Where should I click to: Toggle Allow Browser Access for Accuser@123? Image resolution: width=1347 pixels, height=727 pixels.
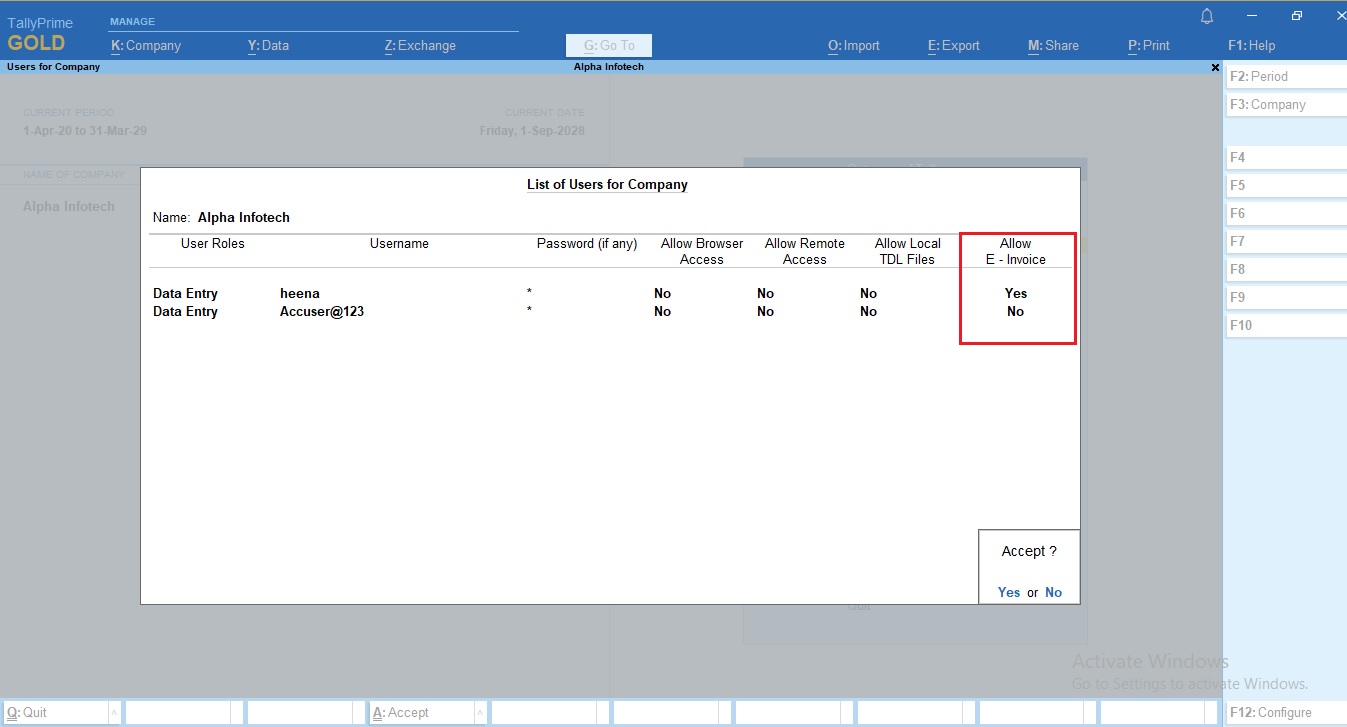[x=662, y=311]
